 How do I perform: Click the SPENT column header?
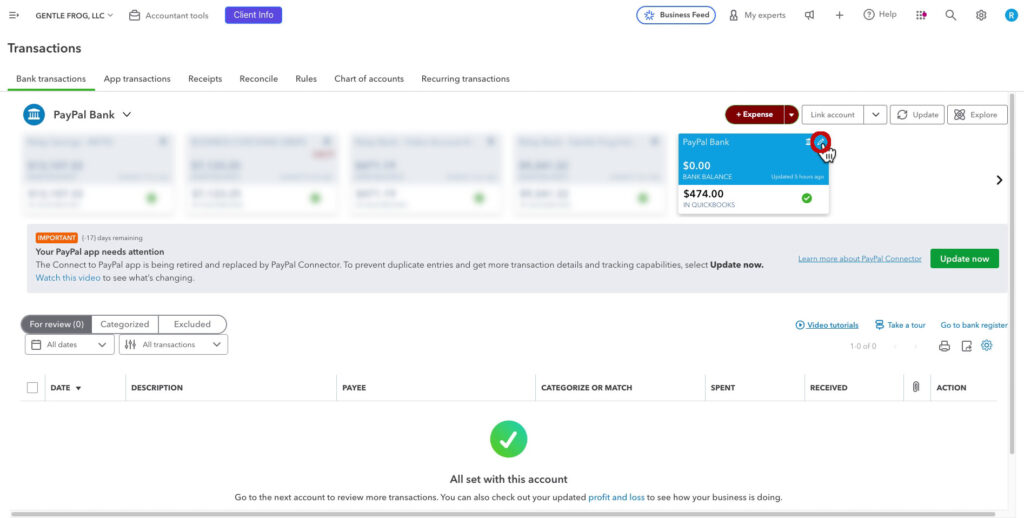click(723, 387)
